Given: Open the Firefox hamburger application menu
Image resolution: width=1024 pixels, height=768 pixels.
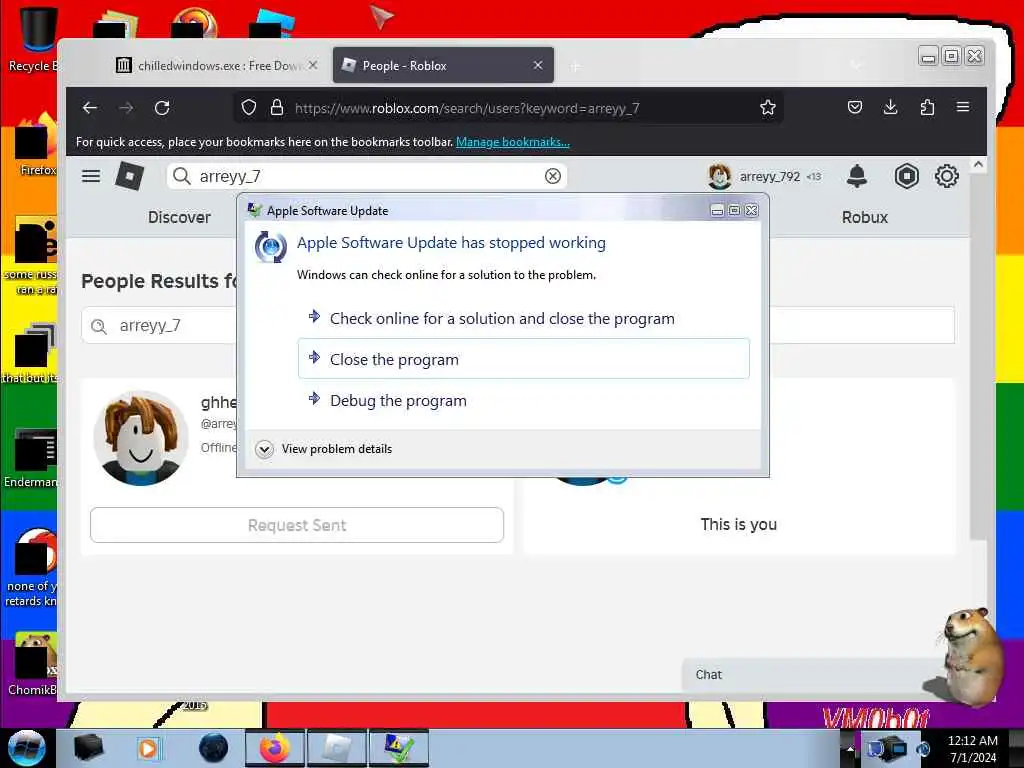Looking at the screenshot, I should [x=963, y=107].
